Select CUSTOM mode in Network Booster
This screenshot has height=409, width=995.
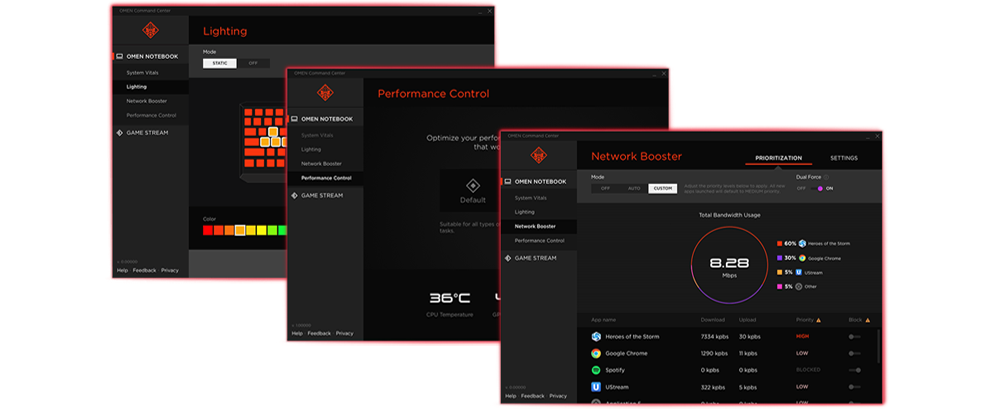pyautogui.click(x=662, y=188)
